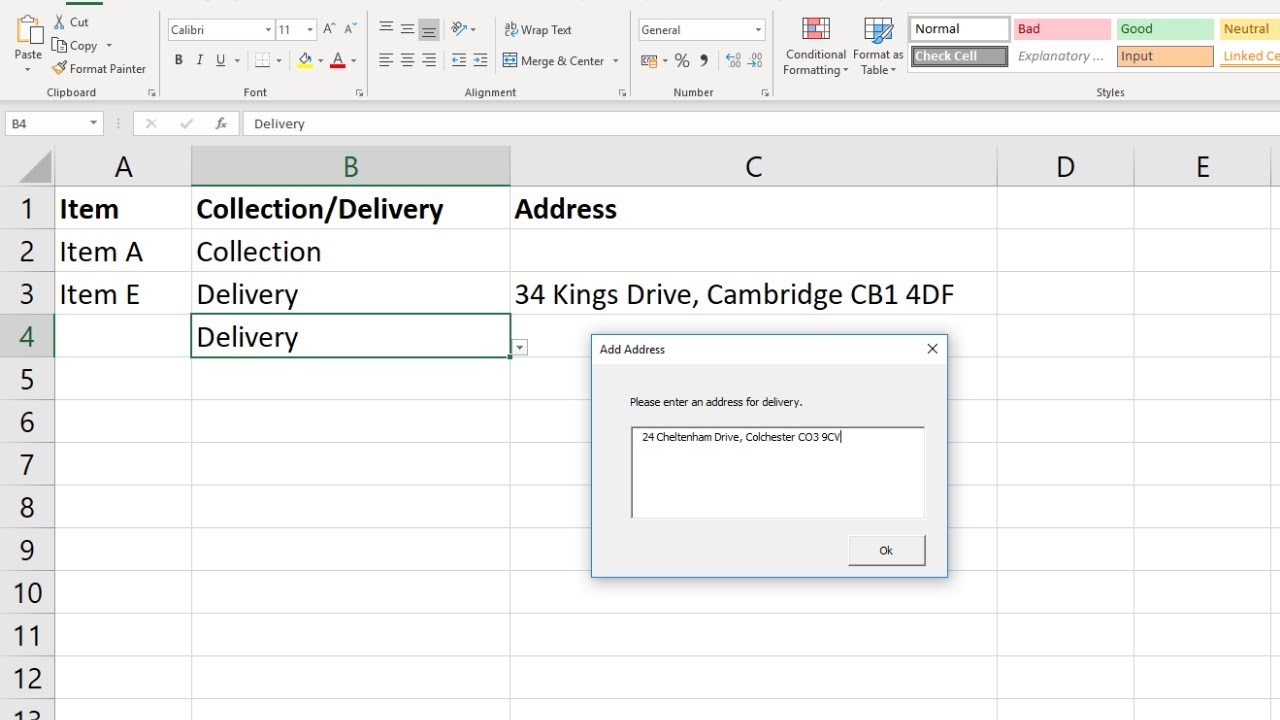The height and width of the screenshot is (720, 1280).
Task: Open Alignment group dialog launcher
Action: click(x=622, y=93)
